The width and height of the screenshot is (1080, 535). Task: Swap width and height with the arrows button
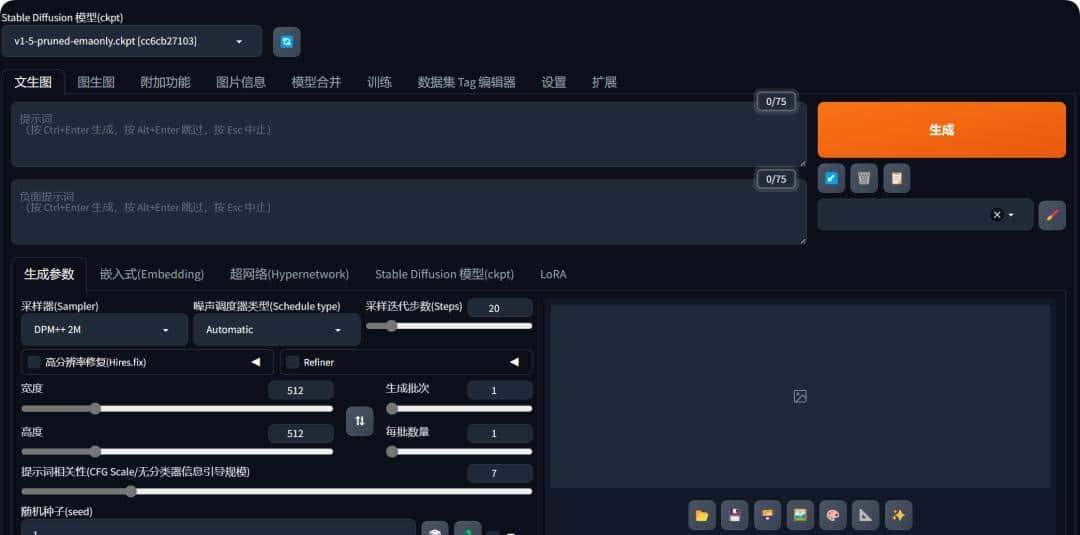pyautogui.click(x=360, y=421)
